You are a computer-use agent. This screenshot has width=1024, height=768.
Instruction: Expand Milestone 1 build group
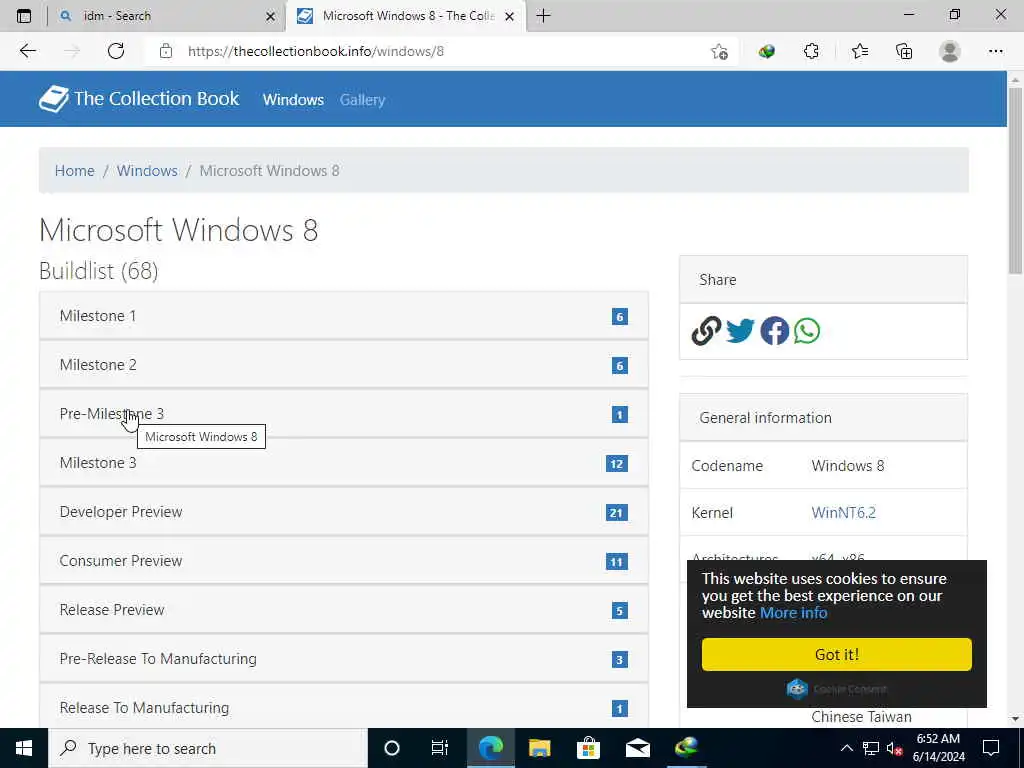click(x=344, y=316)
